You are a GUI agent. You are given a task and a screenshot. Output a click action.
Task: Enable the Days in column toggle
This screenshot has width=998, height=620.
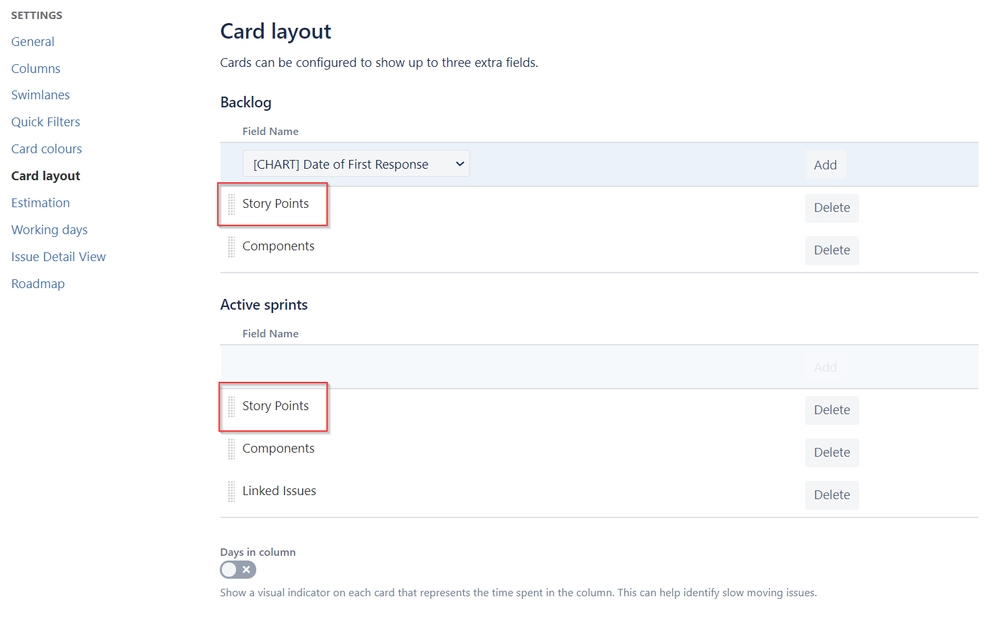237,568
